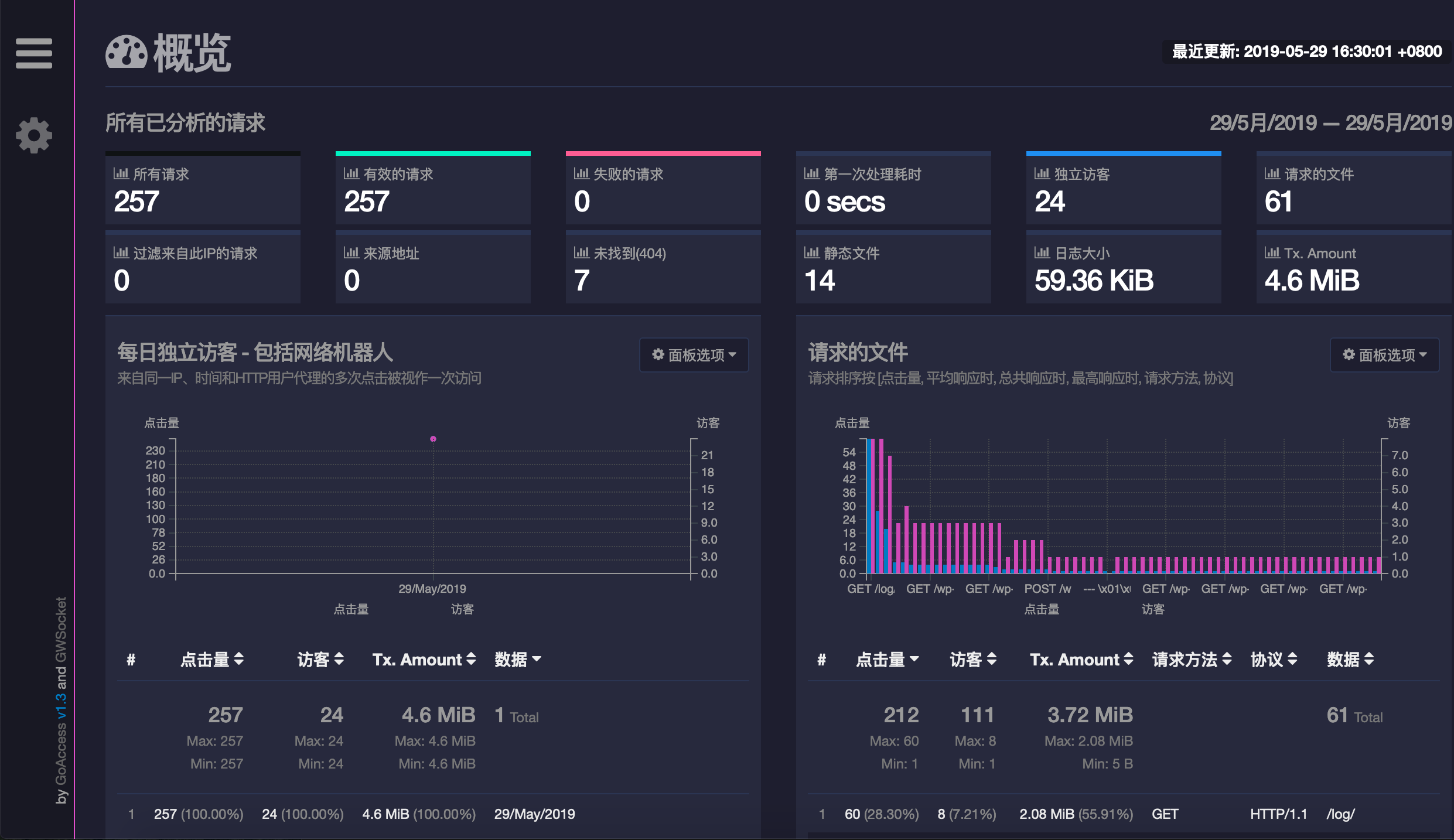
Task: Expand 数据 column dropdown in visitors table
Action: pyautogui.click(x=518, y=660)
